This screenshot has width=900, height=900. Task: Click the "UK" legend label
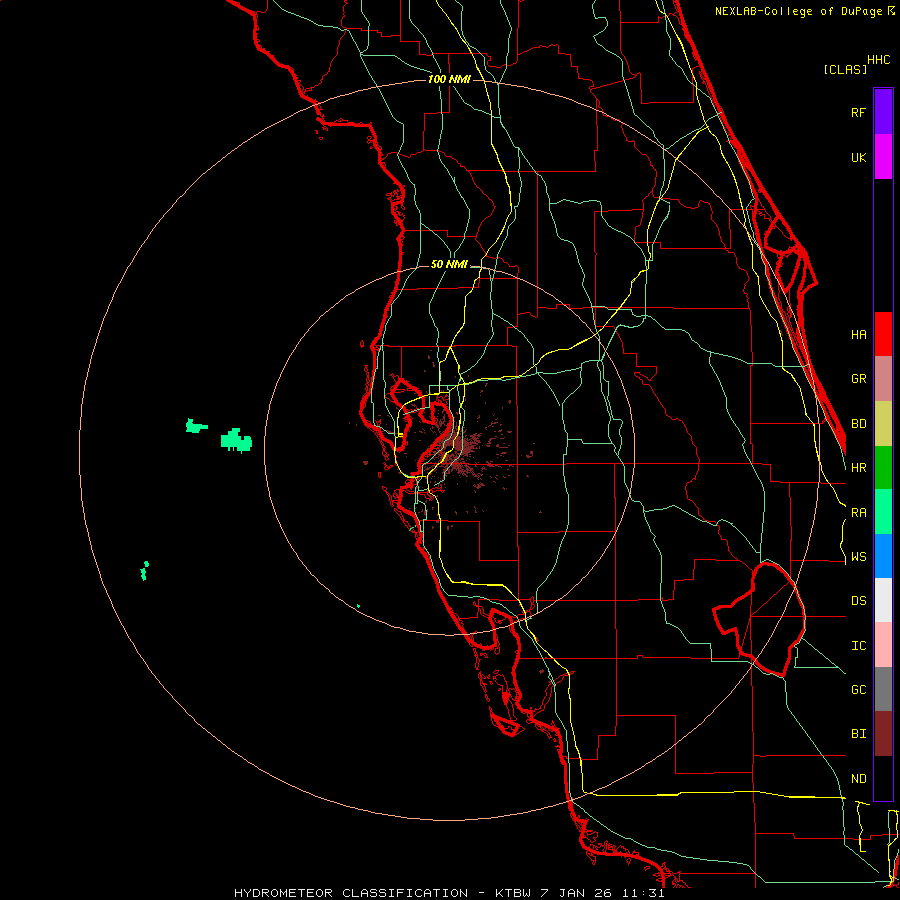(x=858, y=157)
